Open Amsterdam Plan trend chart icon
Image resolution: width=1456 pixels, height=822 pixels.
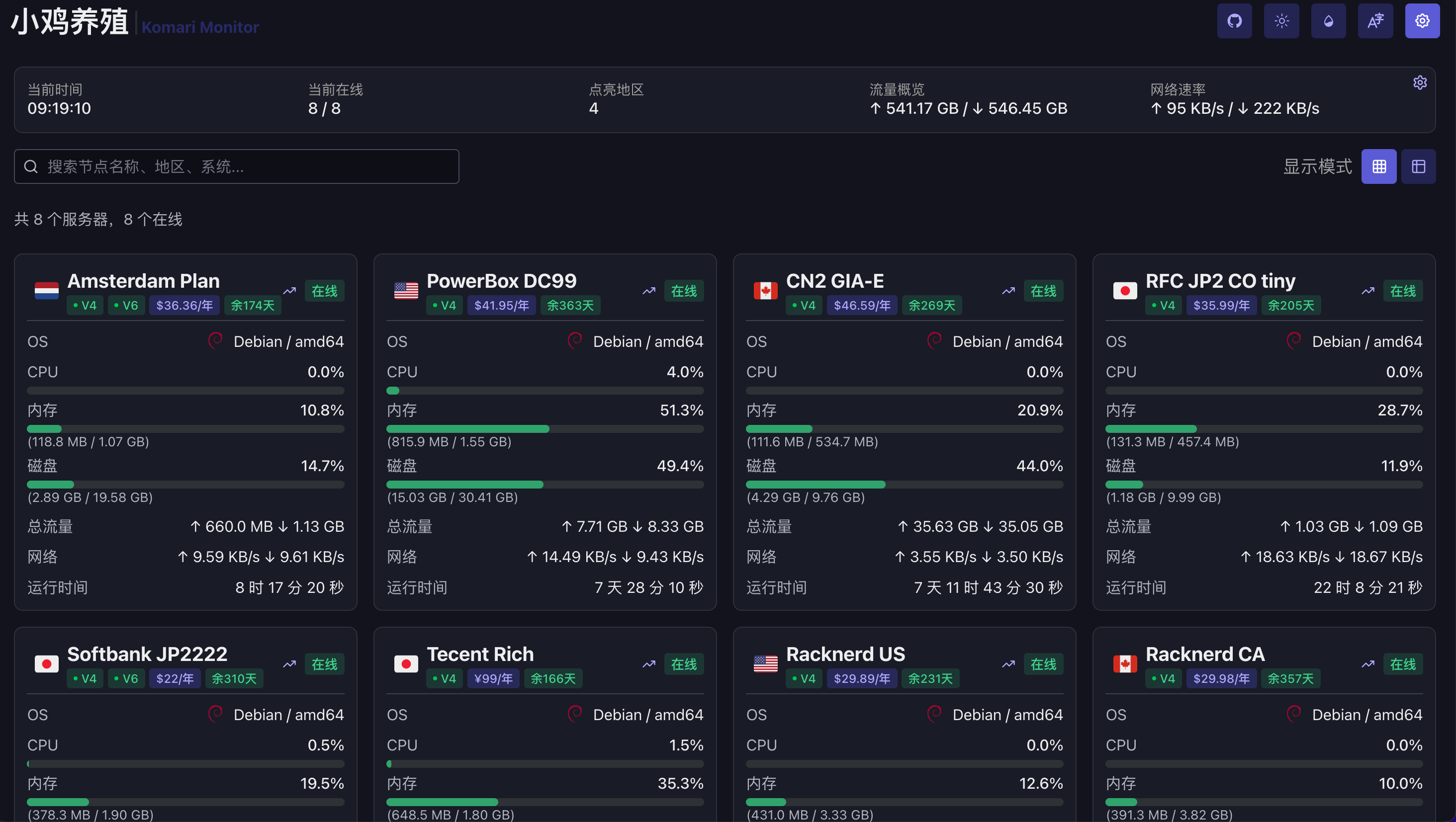pos(290,291)
